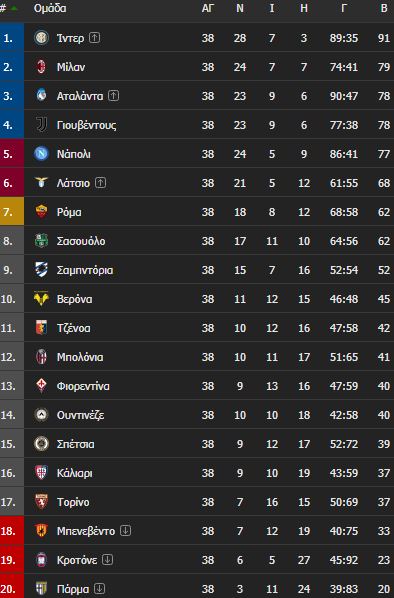Click the Napoli crest icon

click(x=41, y=154)
